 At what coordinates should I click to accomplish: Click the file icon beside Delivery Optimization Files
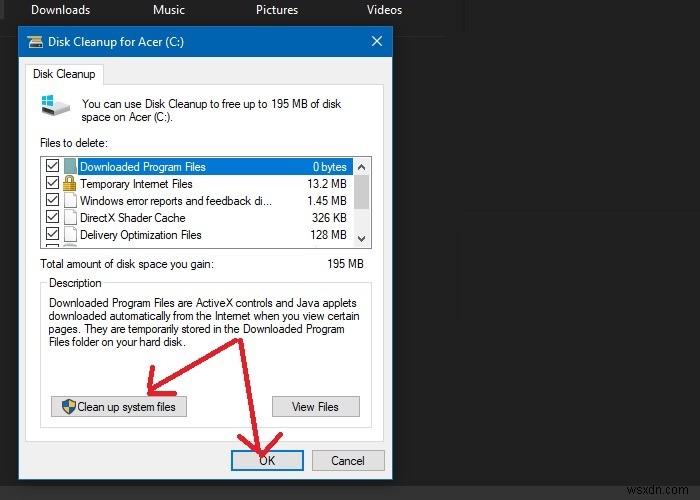tap(70, 234)
